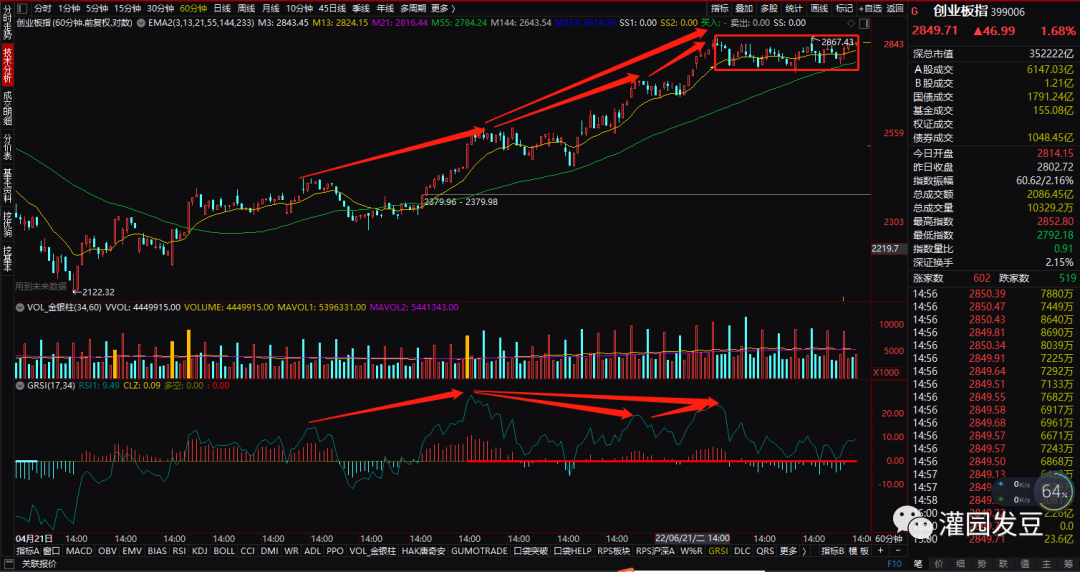Click the GRSI indicator circle icon

19,385
